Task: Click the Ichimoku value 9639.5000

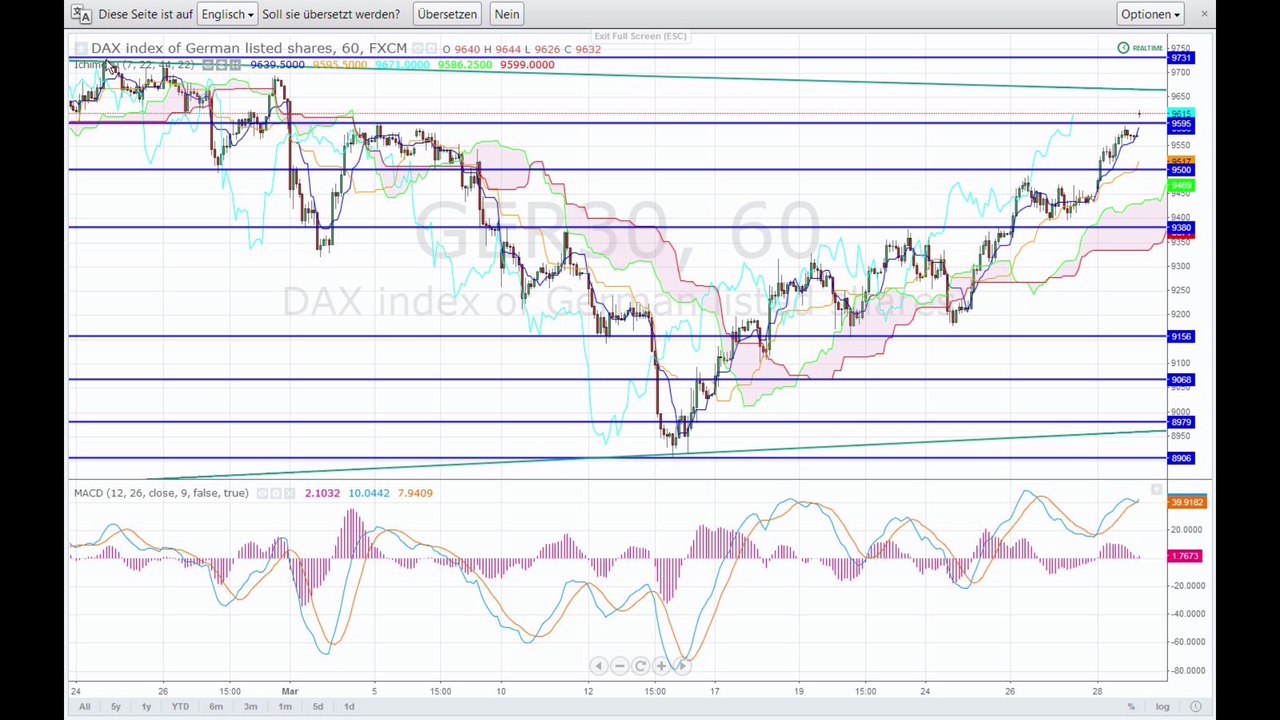Action: pos(277,65)
